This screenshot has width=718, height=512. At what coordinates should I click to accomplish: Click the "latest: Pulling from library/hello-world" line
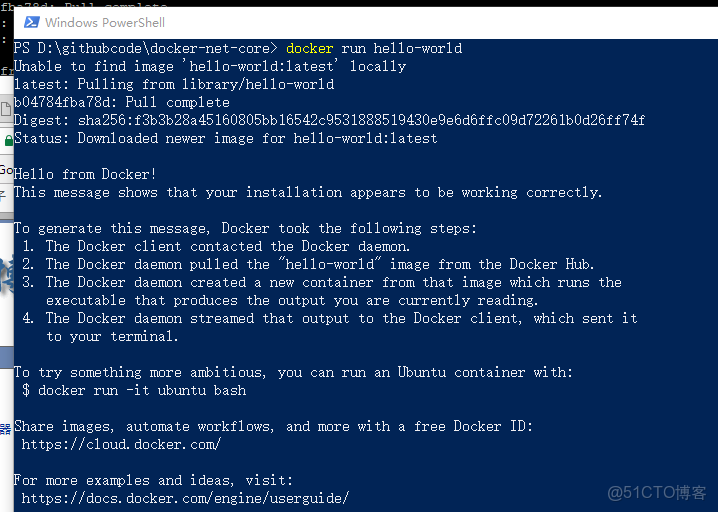click(173, 84)
